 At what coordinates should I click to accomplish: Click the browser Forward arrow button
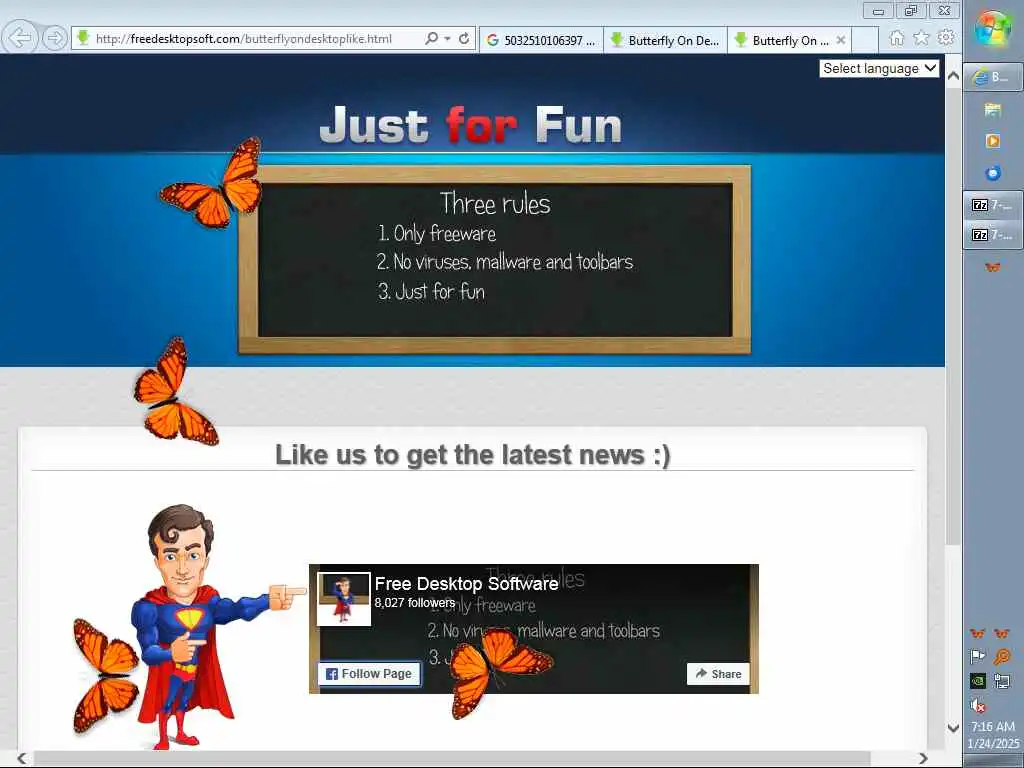click(55, 39)
